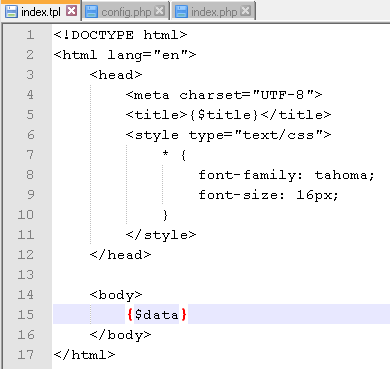Click the {$title} placeholder line
Viewport: 390px width, 369px height.
point(229,115)
